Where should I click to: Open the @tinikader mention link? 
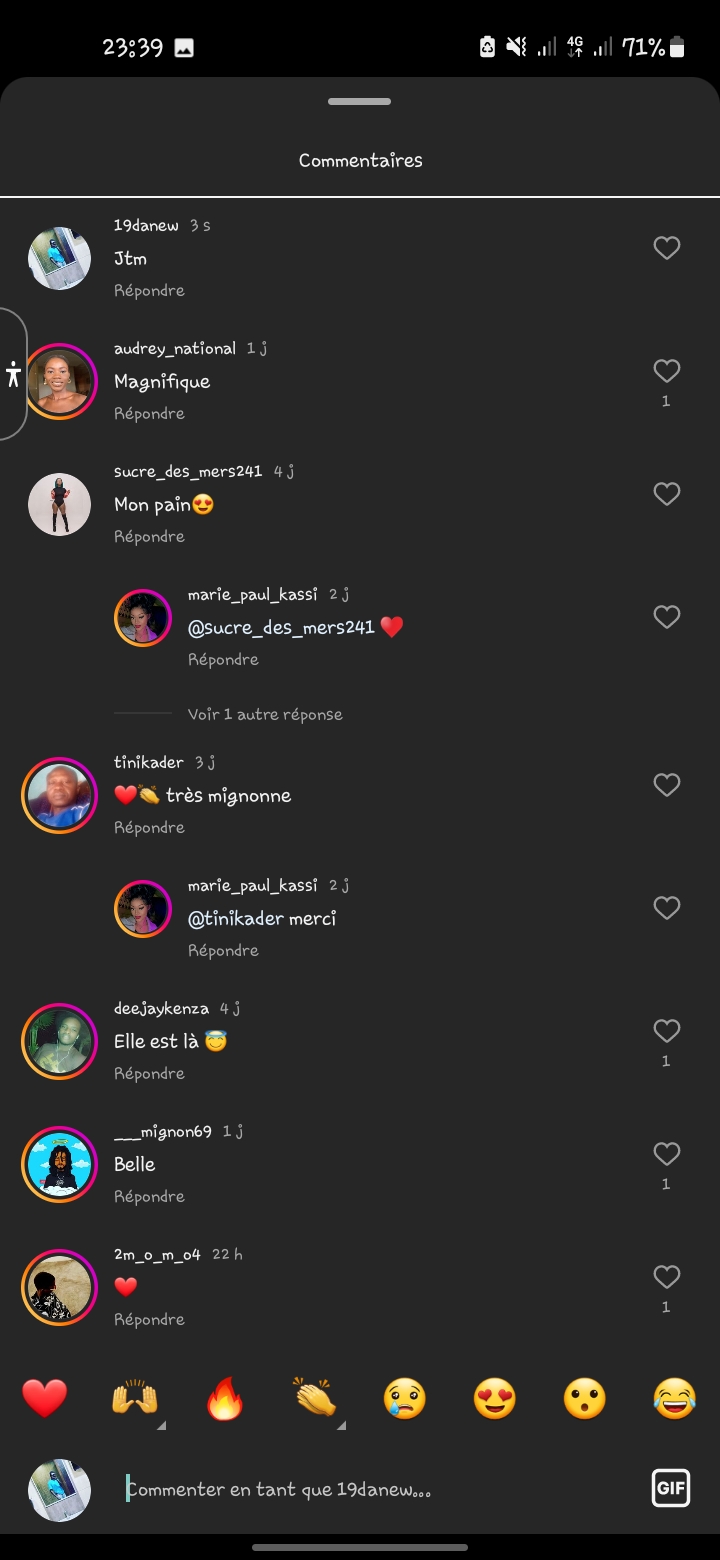(x=236, y=918)
